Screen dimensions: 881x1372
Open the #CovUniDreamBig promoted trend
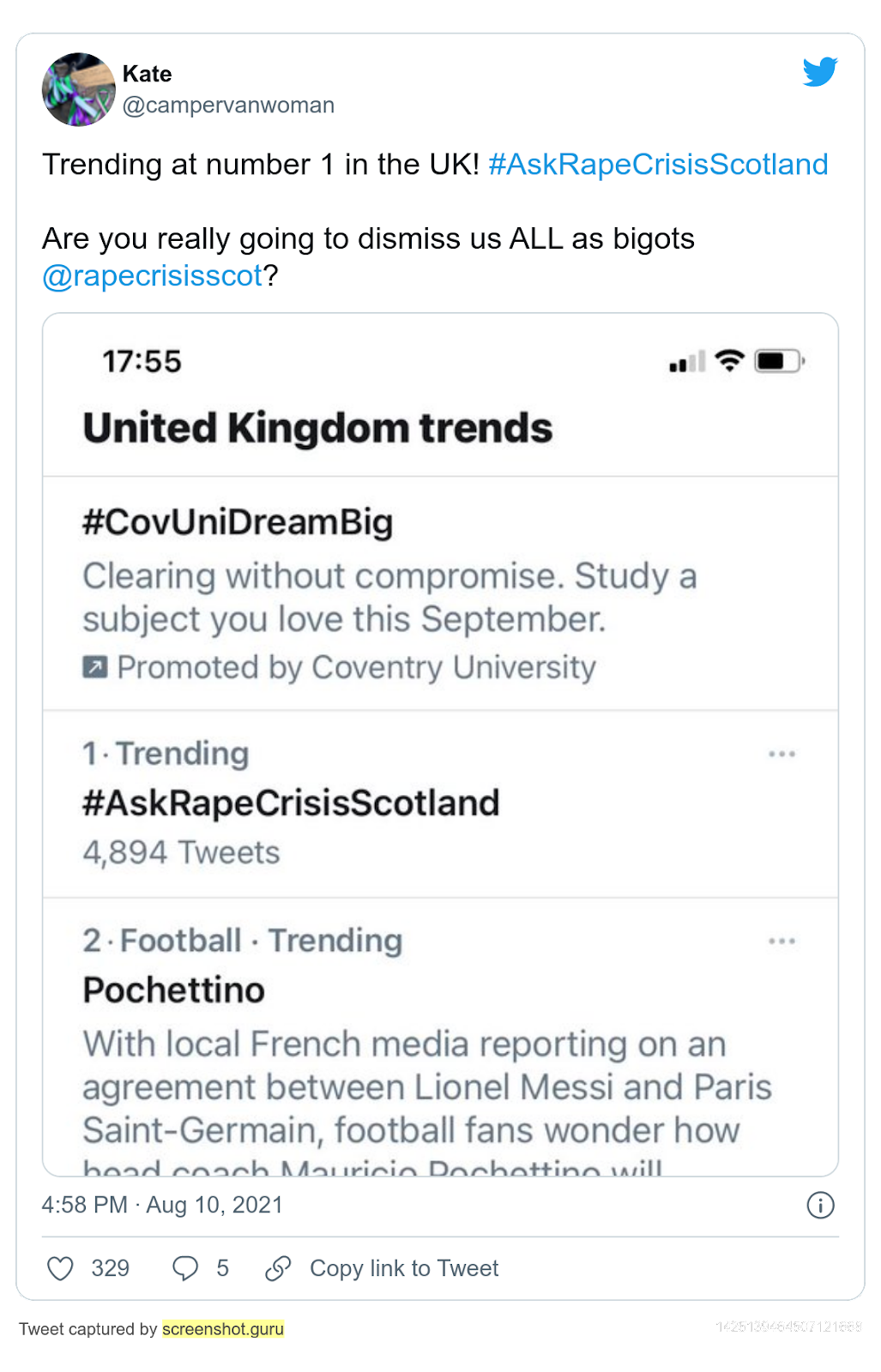pos(238,522)
